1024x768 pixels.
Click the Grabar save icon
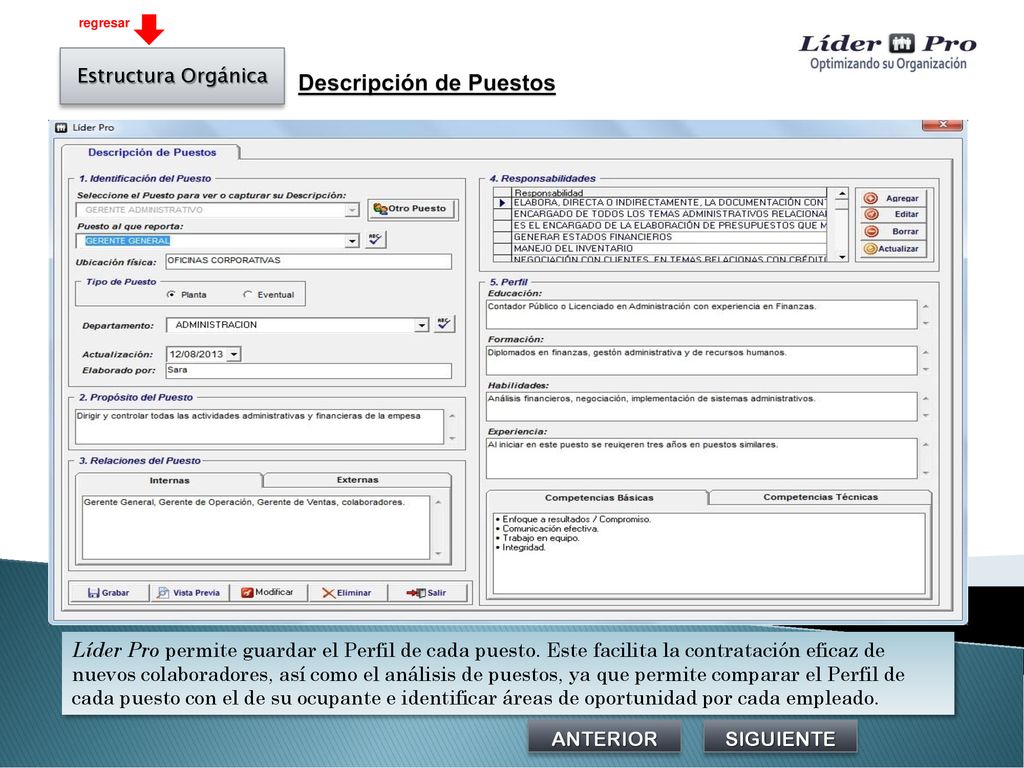point(94,593)
